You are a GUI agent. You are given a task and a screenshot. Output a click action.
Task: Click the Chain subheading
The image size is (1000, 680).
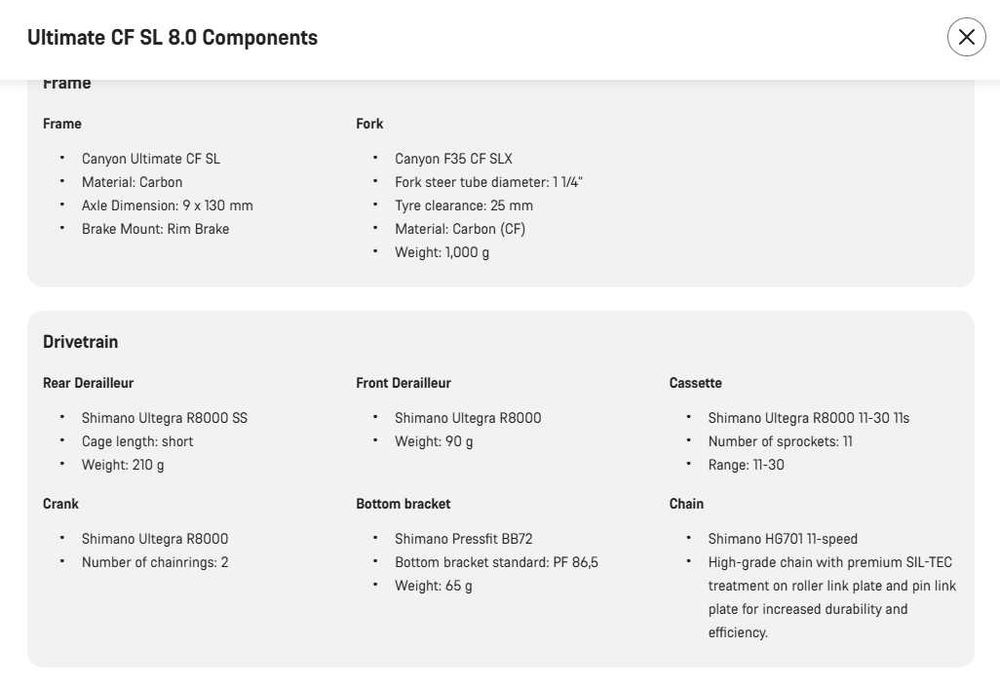[686, 504]
